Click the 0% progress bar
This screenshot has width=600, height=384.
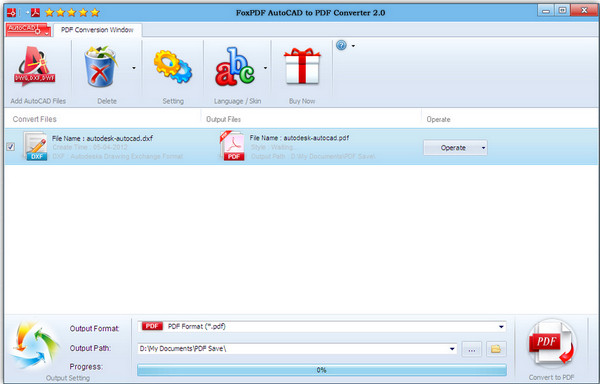coord(322,370)
